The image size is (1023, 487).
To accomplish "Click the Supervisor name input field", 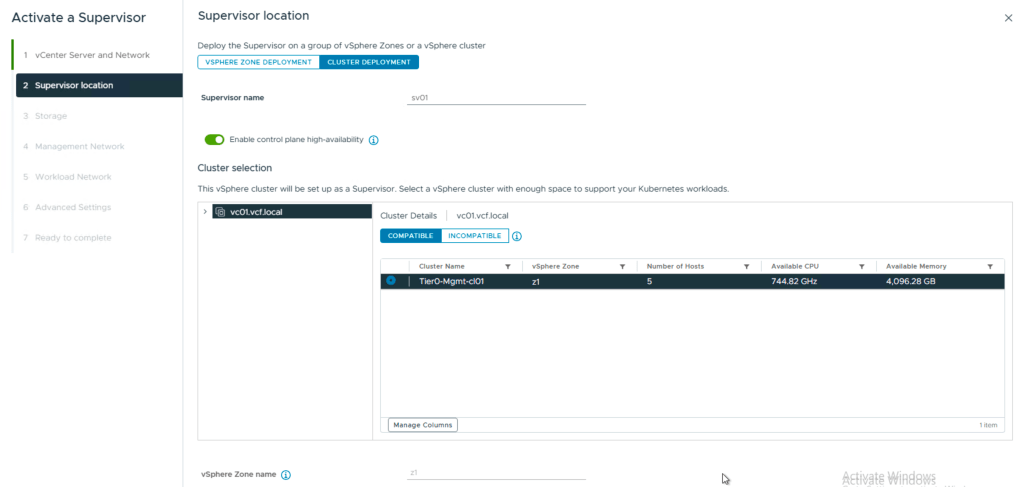I will [x=497, y=98].
